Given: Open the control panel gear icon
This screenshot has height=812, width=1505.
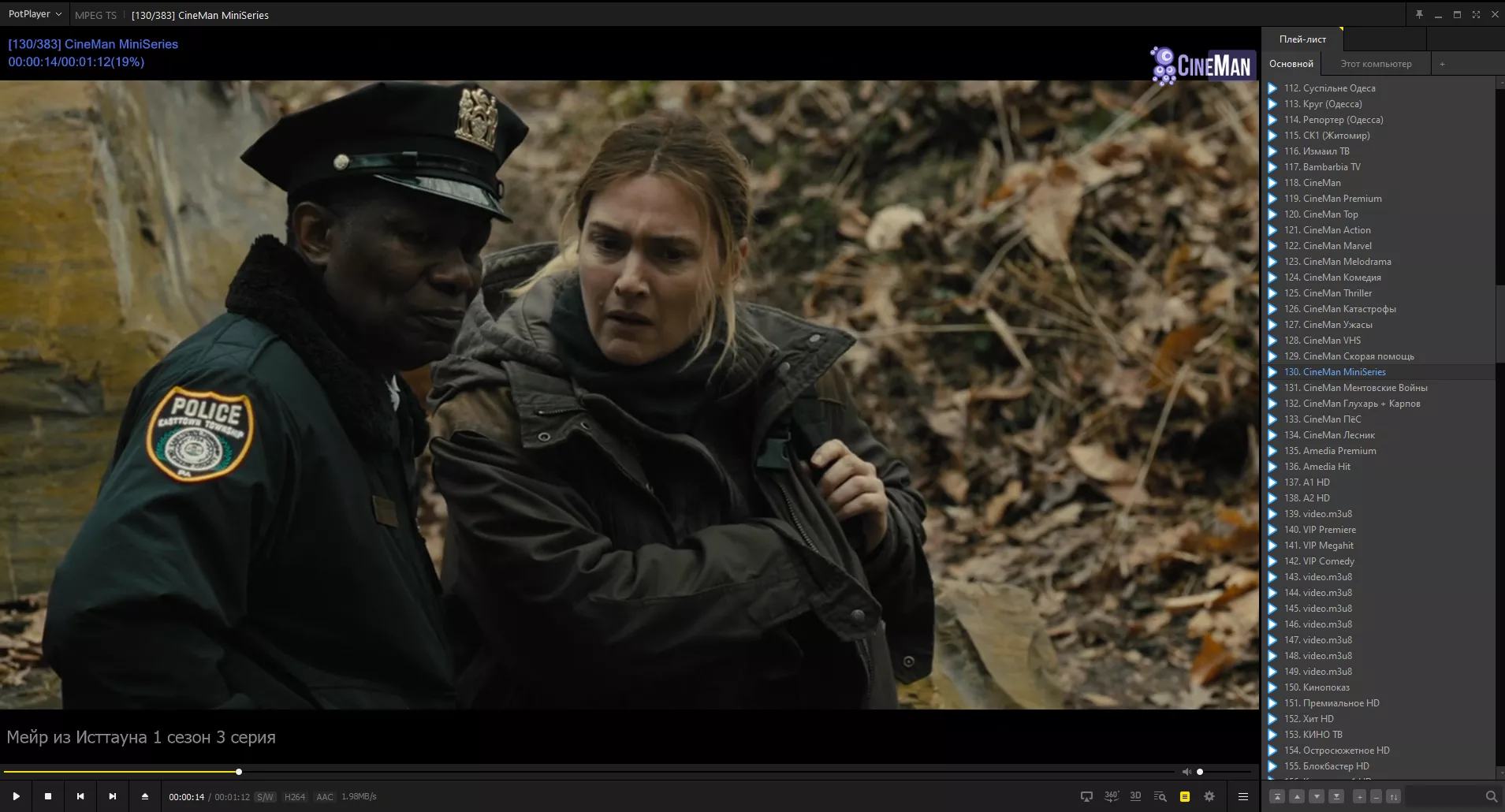Looking at the screenshot, I should pos(1209,796).
